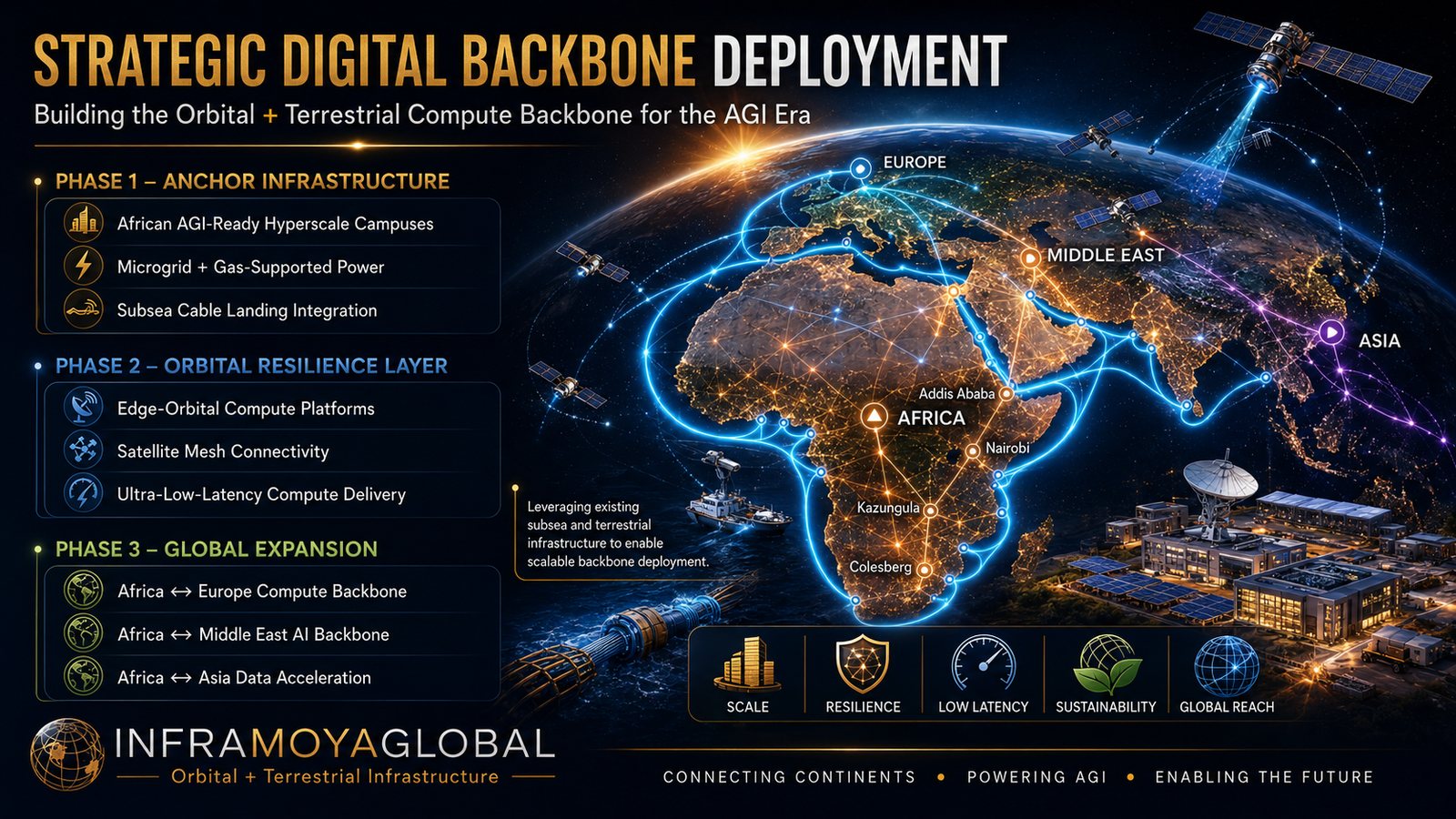Click the Nairobi node marker
Image resolution: width=1456 pixels, height=819 pixels.
973,450
